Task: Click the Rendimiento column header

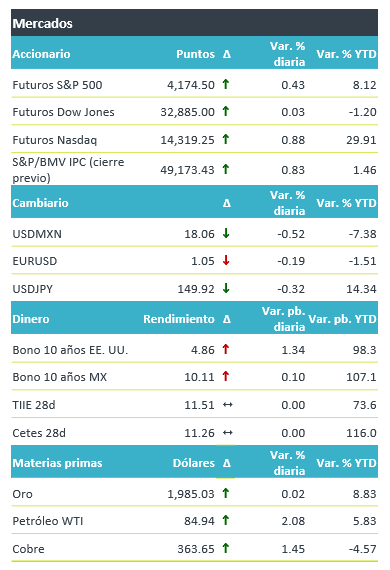Action: pyautogui.click(x=179, y=319)
